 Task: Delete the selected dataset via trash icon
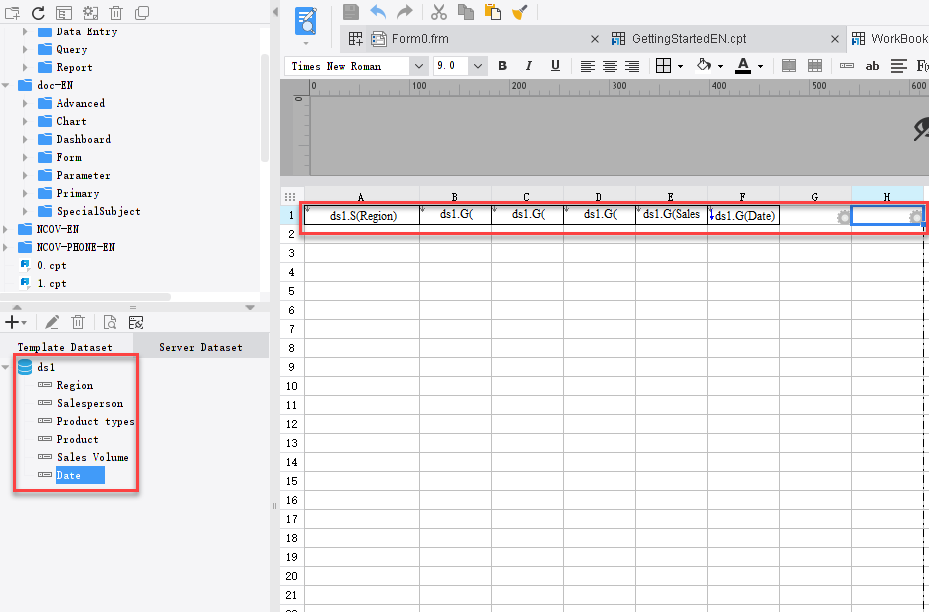78,322
